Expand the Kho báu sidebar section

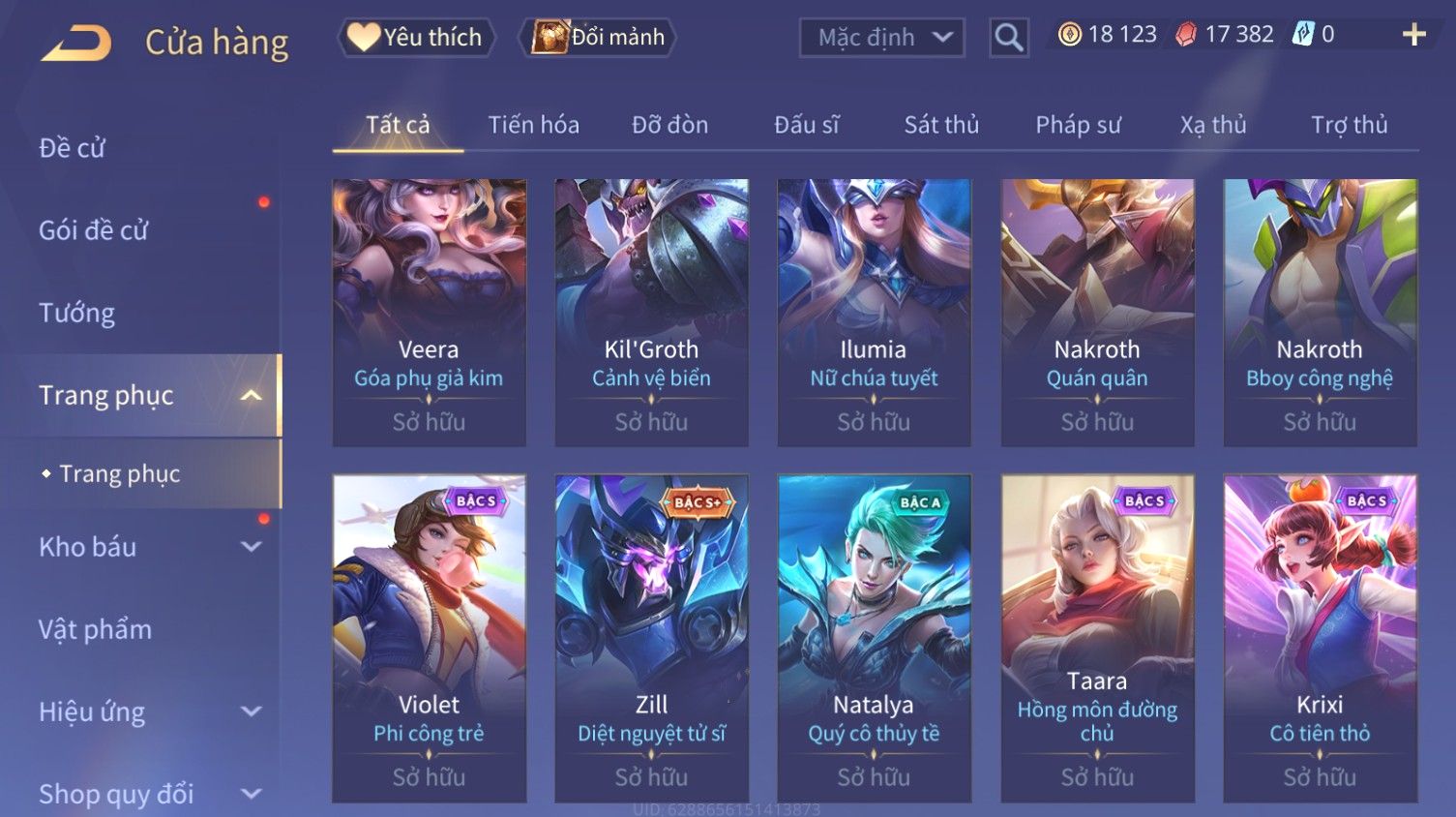point(252,547)
